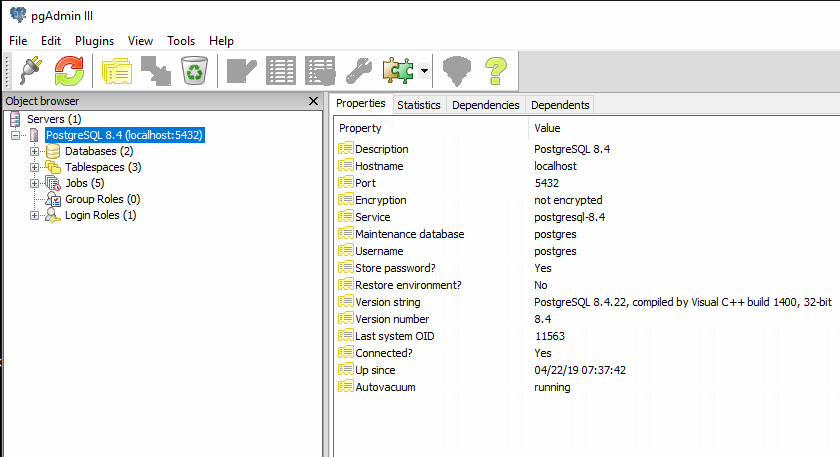The width and height of the screenshot is (840, 457).
Task: Open the plugins dropdown arrow in toolbar
Action: 425,72
